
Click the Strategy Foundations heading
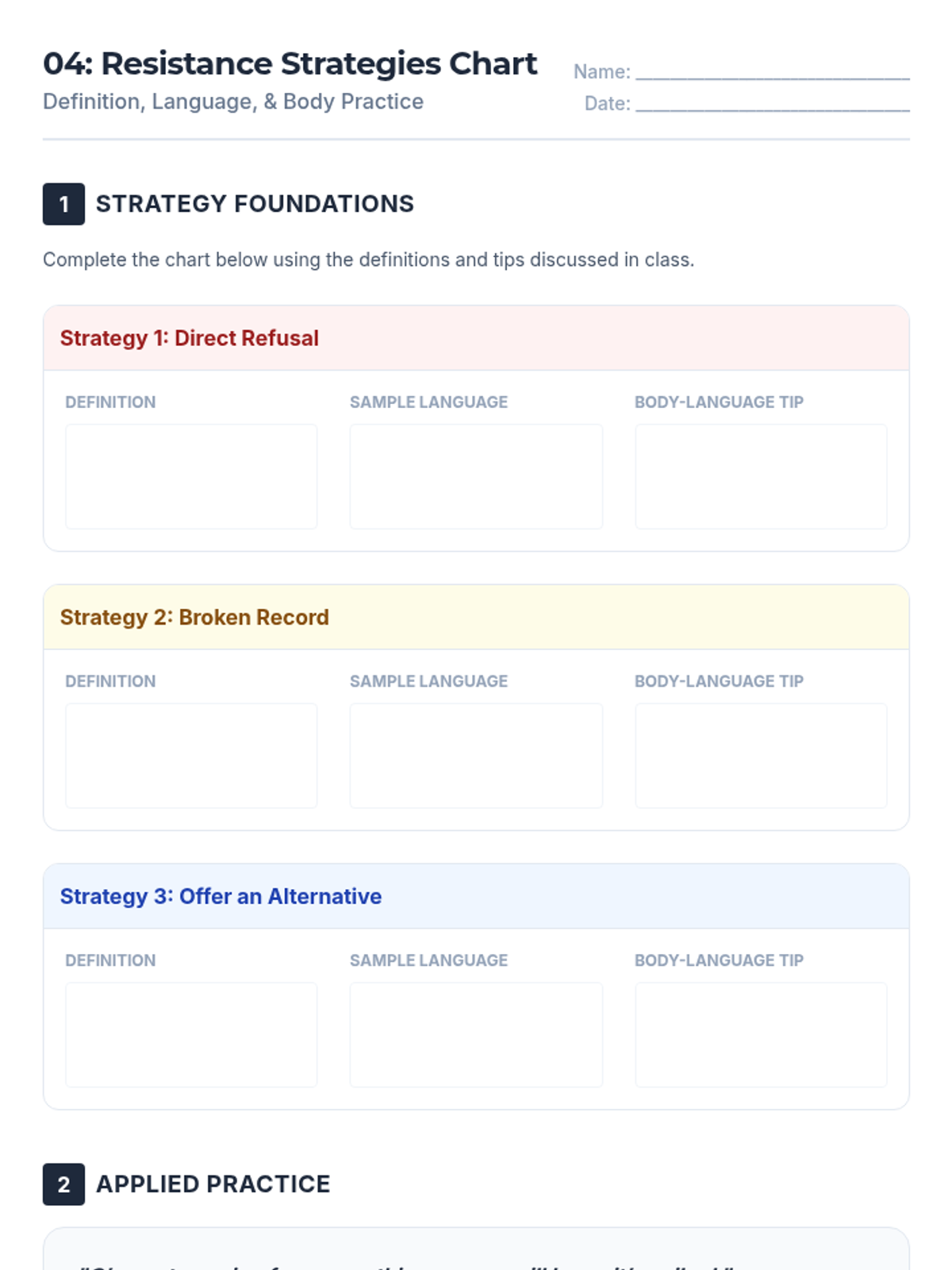tap(255, 204)
